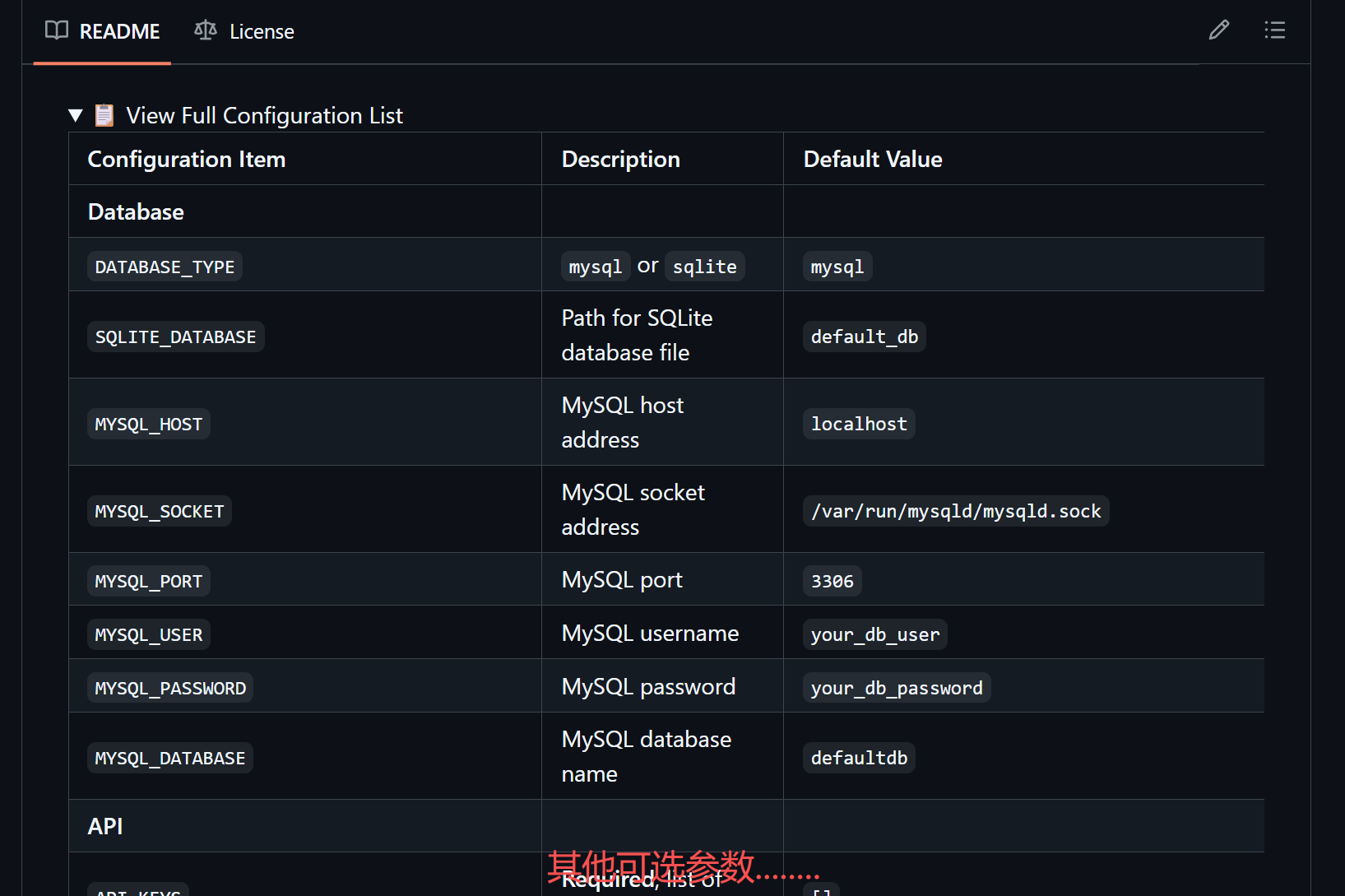Click the your_db_password default value
The image size is (1345, 896).
click(x=896, y=688)
